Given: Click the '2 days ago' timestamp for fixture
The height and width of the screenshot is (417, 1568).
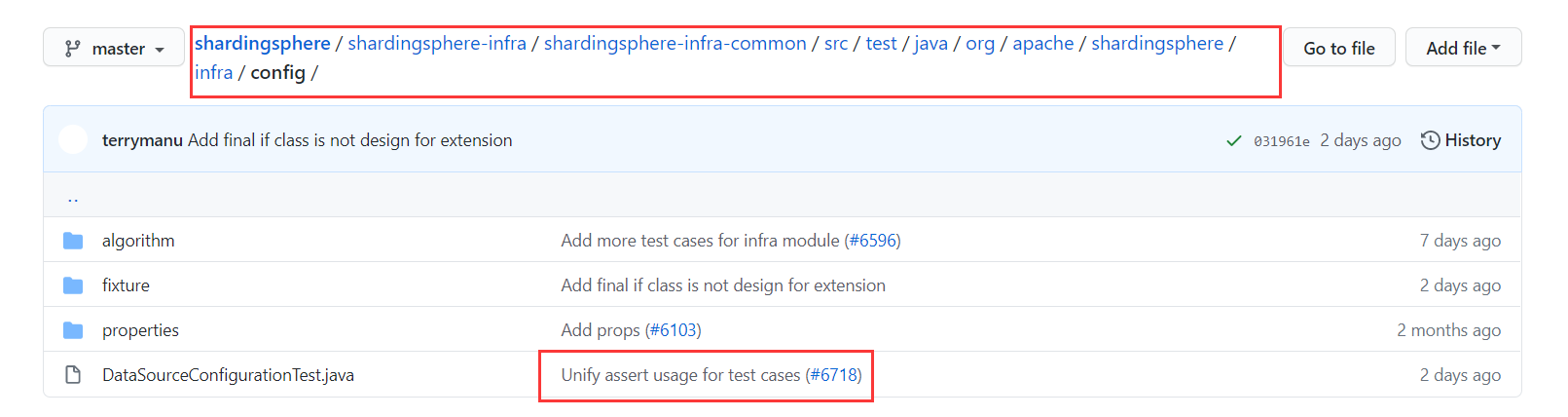Looking at the screenshot, I should (x=1460, y=285).
